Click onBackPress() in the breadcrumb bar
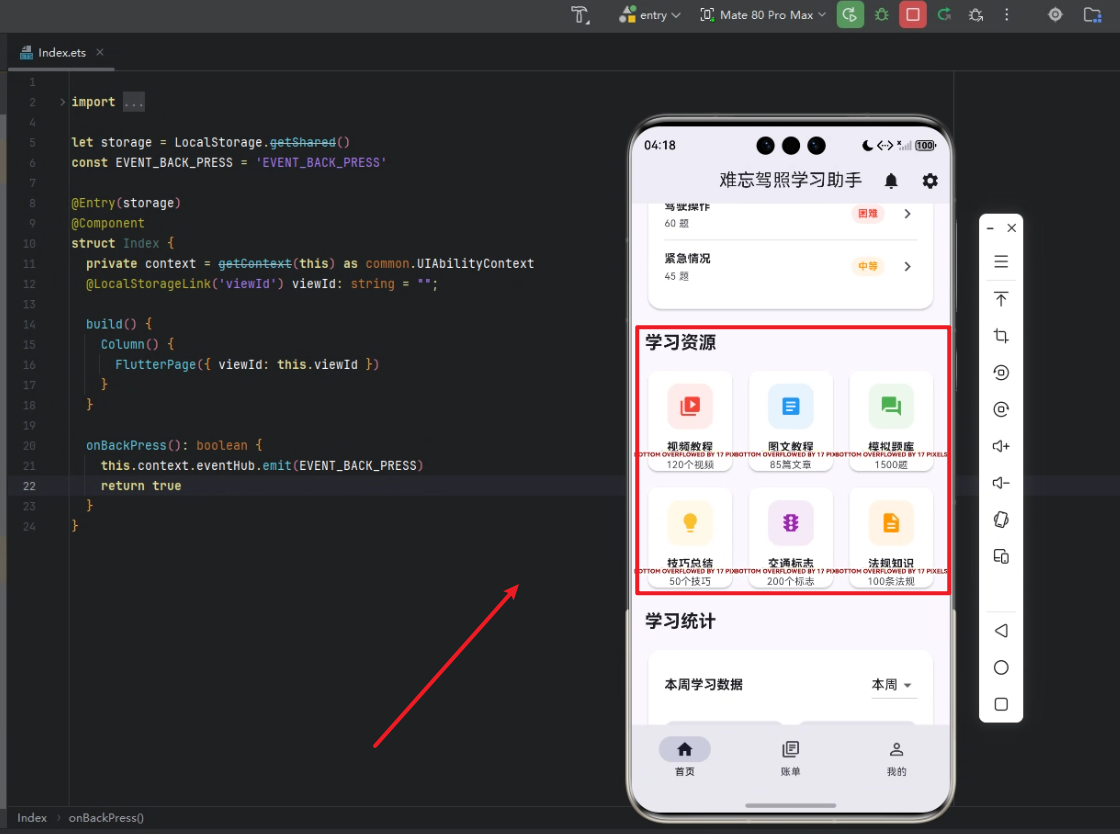 pos(105,817)
